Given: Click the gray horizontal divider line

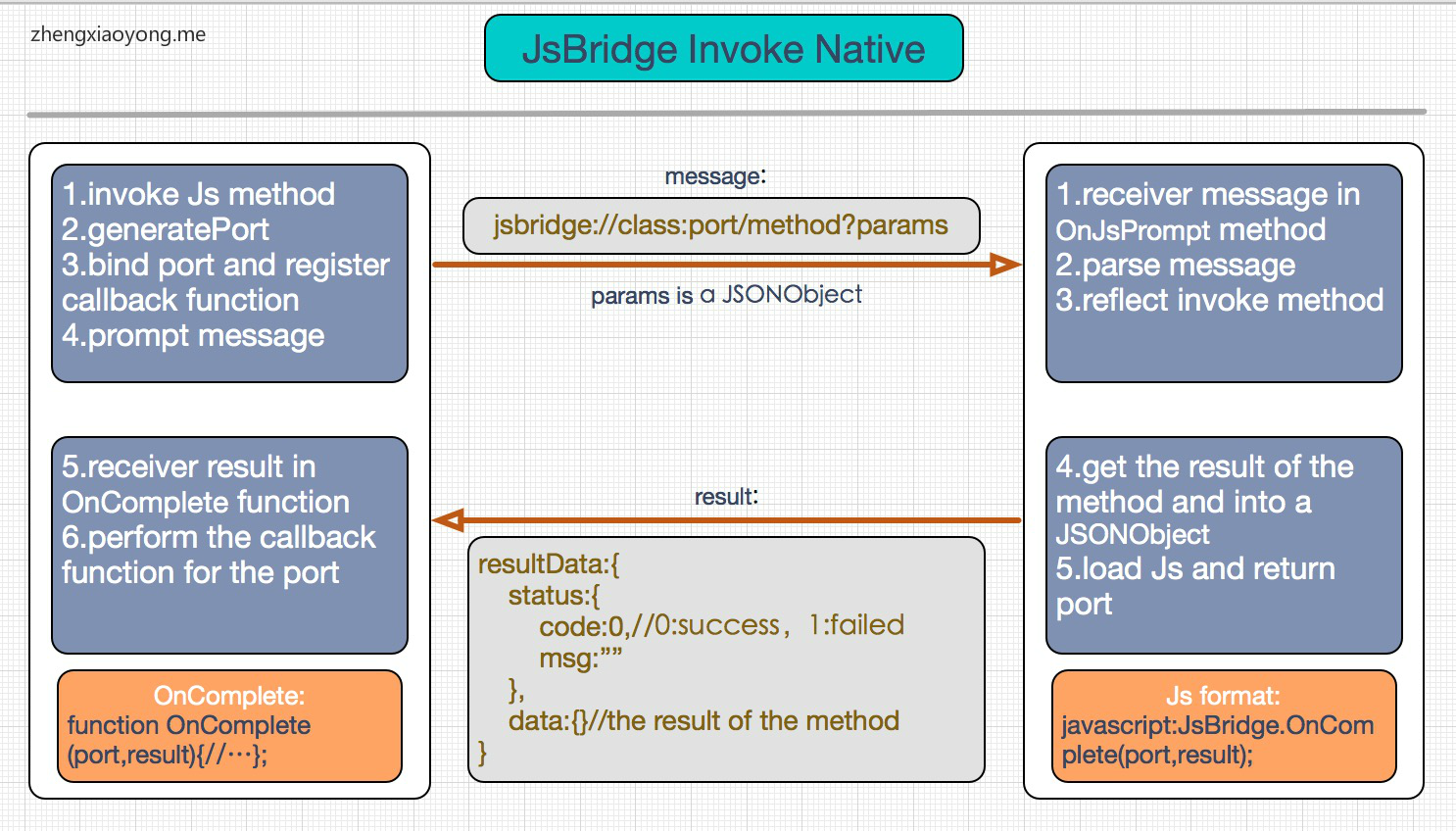Looking at the screenshot, I should pyautogui.click(x=726, y=113).
